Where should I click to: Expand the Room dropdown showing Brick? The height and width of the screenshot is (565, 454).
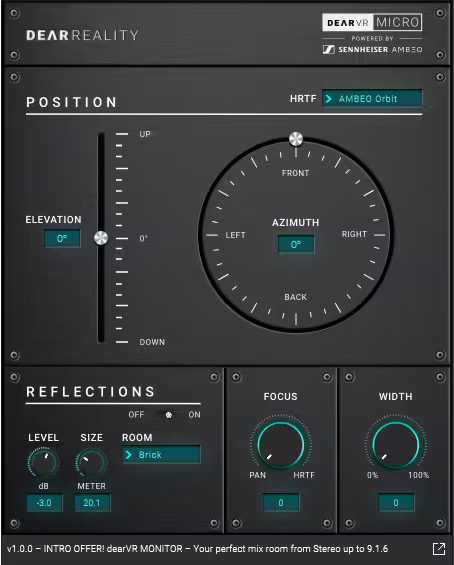pos(161,454)
